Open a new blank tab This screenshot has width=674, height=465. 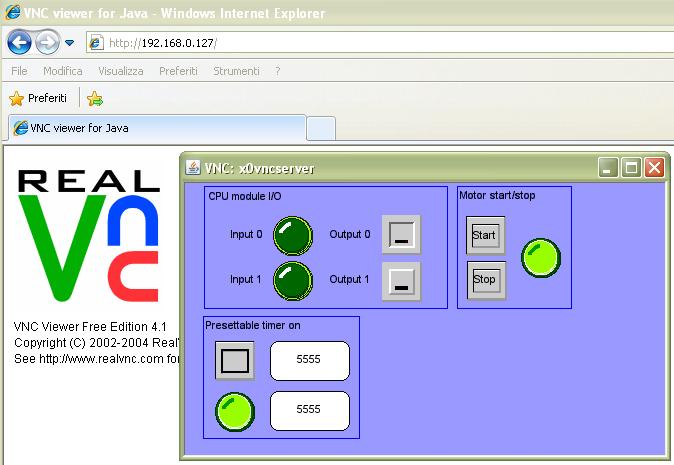pos(321,128)
